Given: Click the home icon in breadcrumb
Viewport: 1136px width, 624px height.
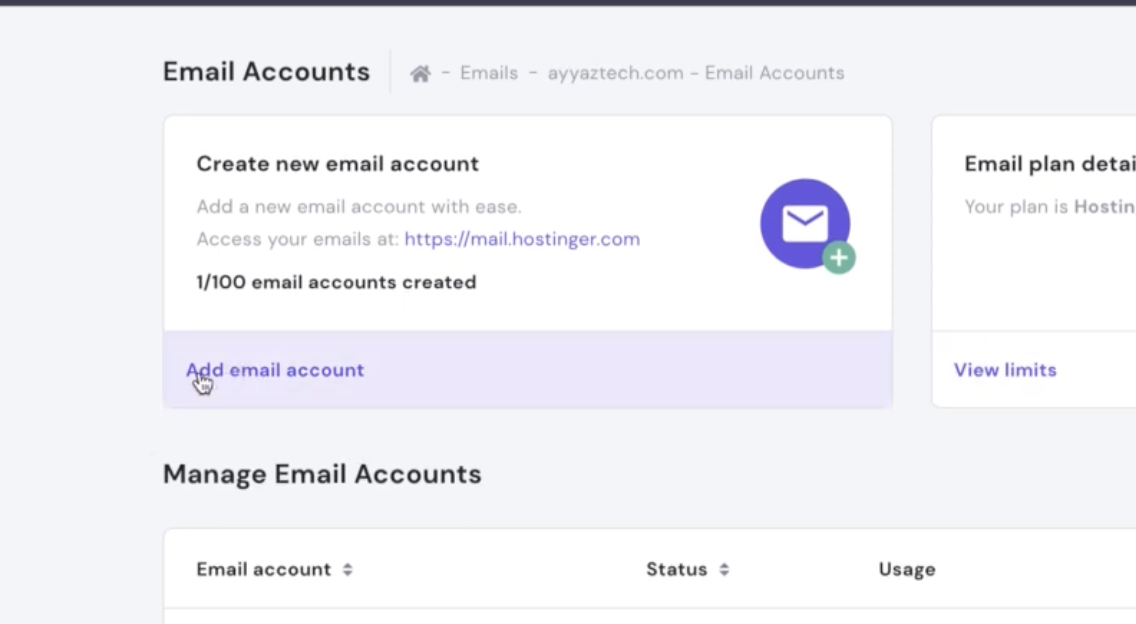Looking at the screenshot, I should (420, 74).
